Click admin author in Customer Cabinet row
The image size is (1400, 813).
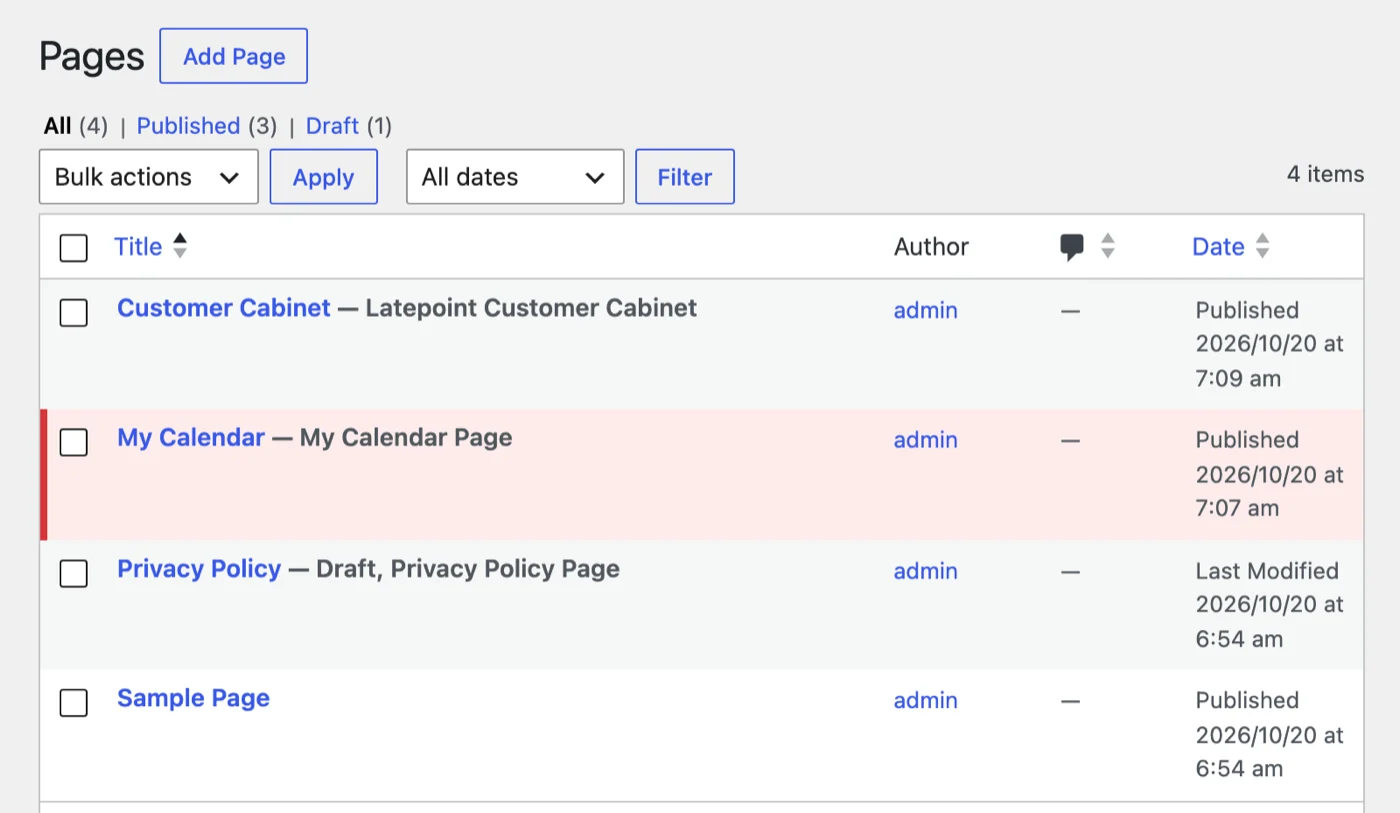click(x=925, y=310)
